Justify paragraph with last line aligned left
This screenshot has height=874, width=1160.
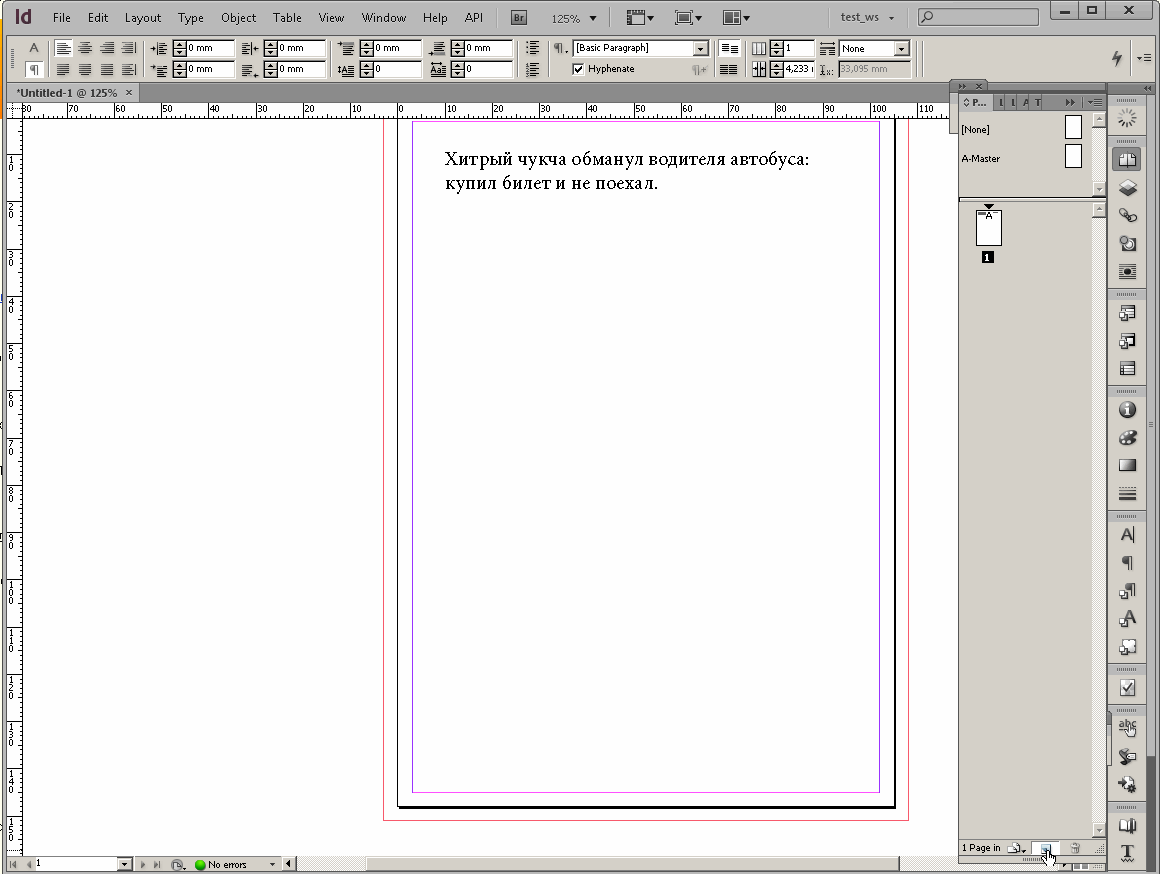coord(64,70)
